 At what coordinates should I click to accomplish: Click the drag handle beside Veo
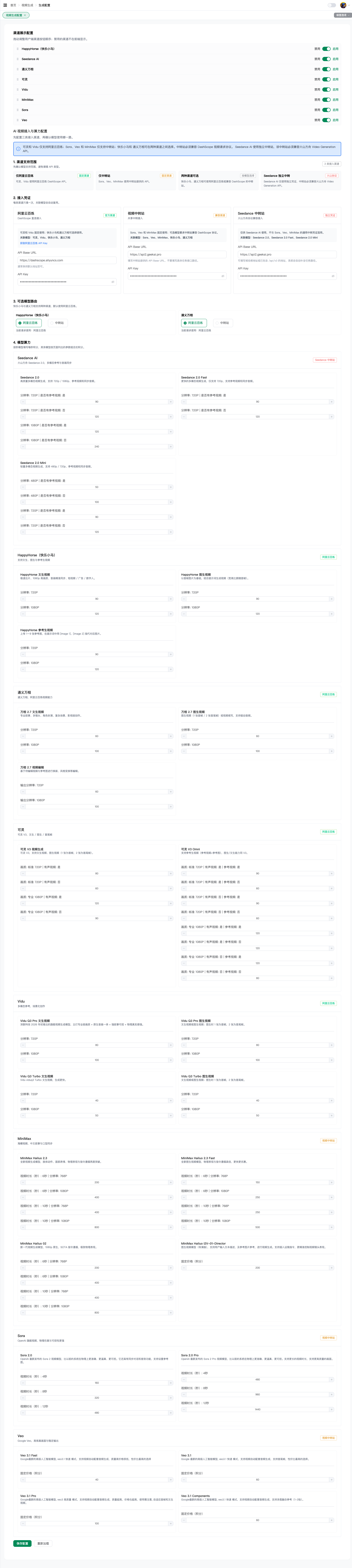[18, 120]
